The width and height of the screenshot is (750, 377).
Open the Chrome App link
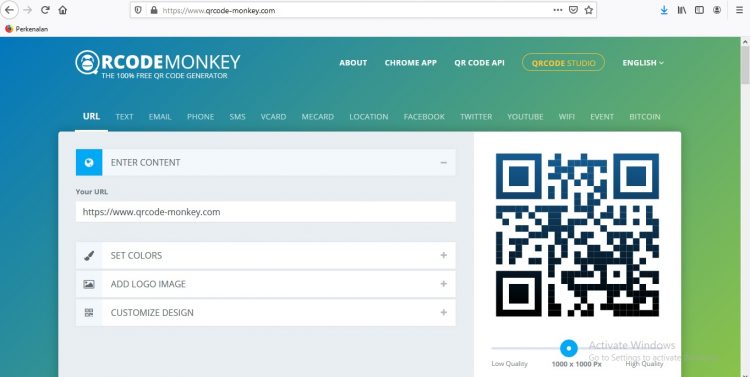[x=410, y=63]
